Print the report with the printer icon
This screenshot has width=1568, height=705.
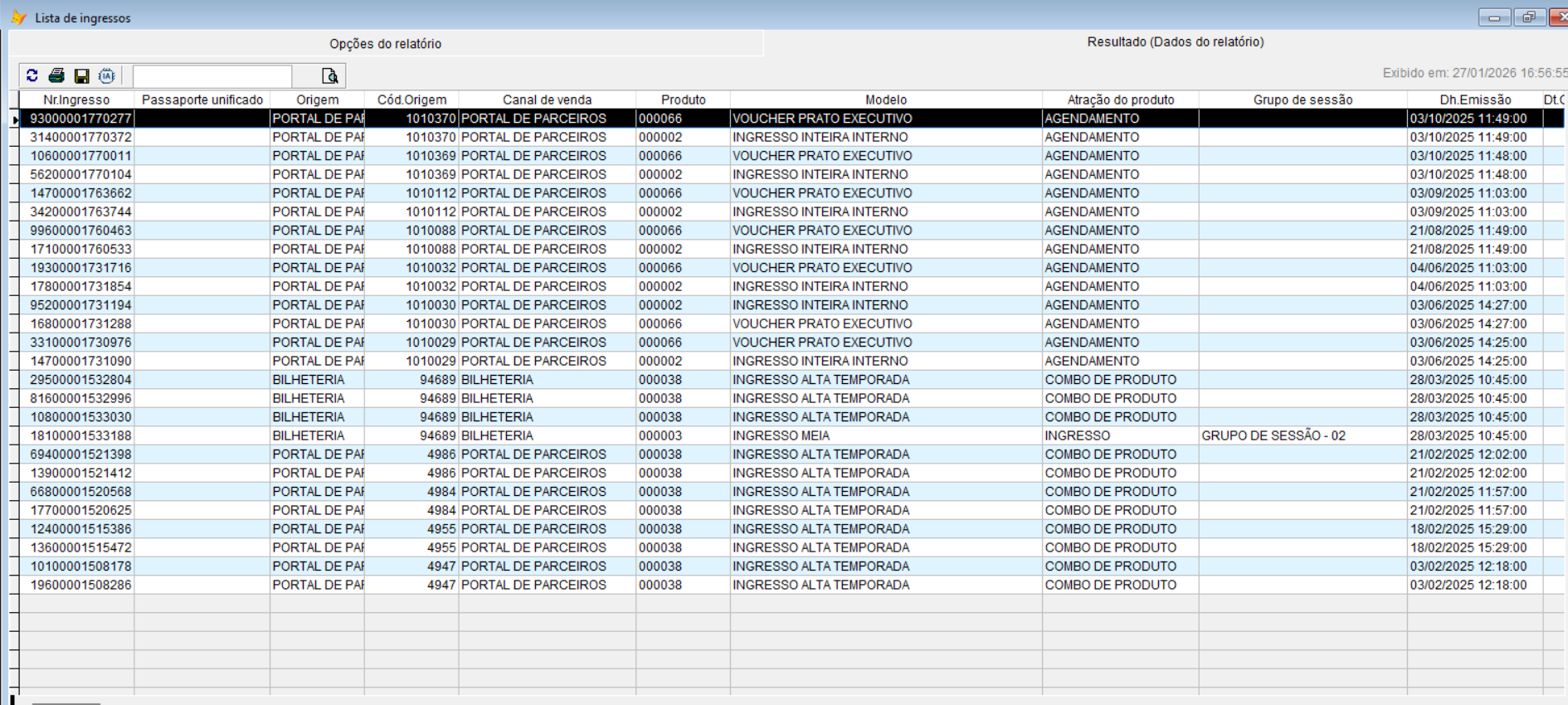[56, 75]
